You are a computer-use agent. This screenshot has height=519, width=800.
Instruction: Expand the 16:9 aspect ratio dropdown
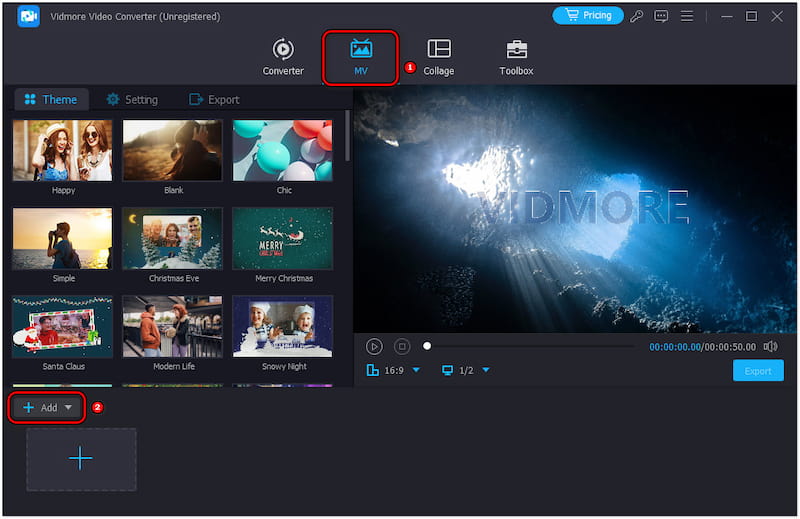click(x=416, y=371)
